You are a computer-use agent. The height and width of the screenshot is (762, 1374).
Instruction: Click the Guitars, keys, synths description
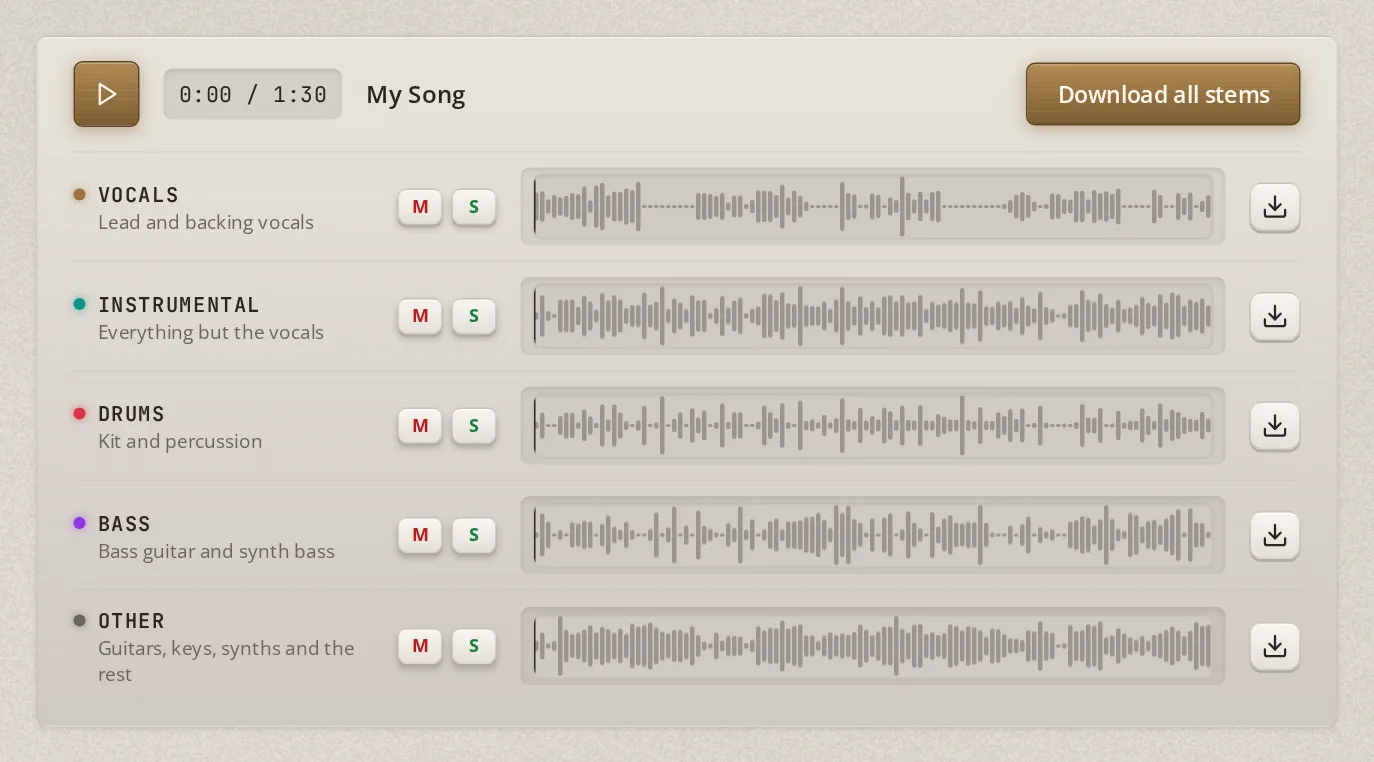226,661
